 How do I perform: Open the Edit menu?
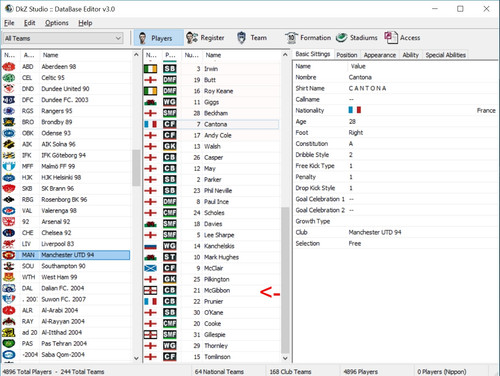[x=29, y=23]
